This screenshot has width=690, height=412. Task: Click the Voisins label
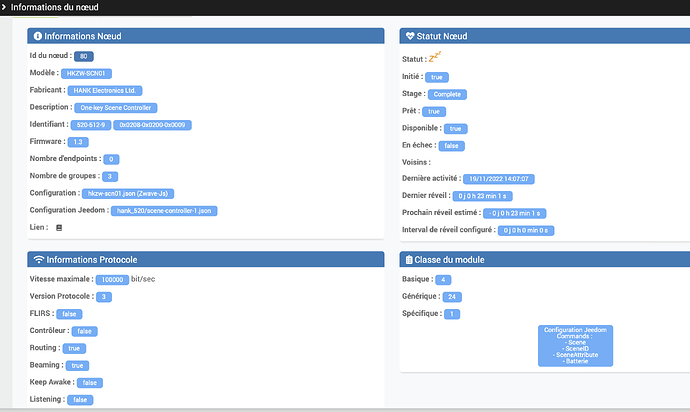point(416,162)
